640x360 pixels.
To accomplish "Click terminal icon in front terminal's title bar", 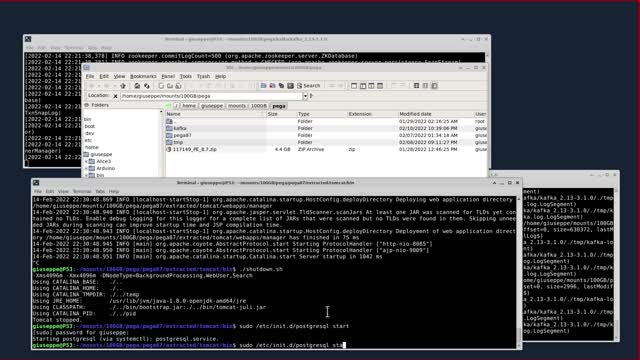I will click(36, 183).
